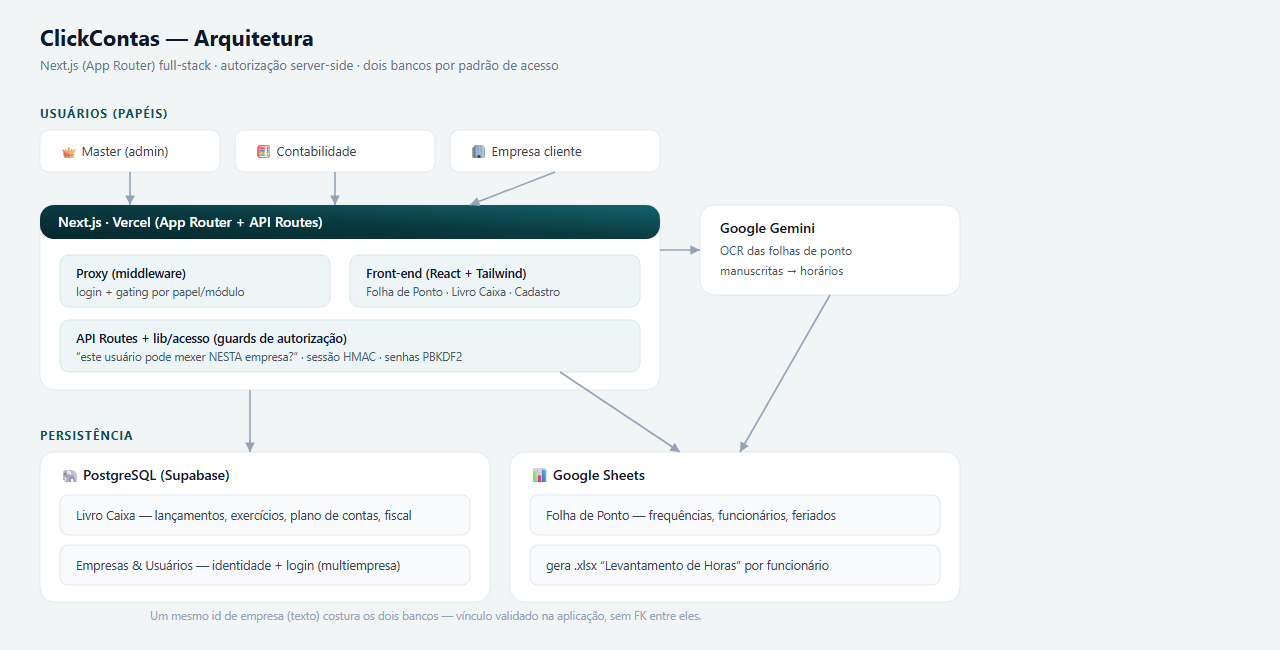This screenshot has width=1280, height=650.
Task: Click the "Um mesmo id de empresa" footnote
Action: [x=426, y=616]
